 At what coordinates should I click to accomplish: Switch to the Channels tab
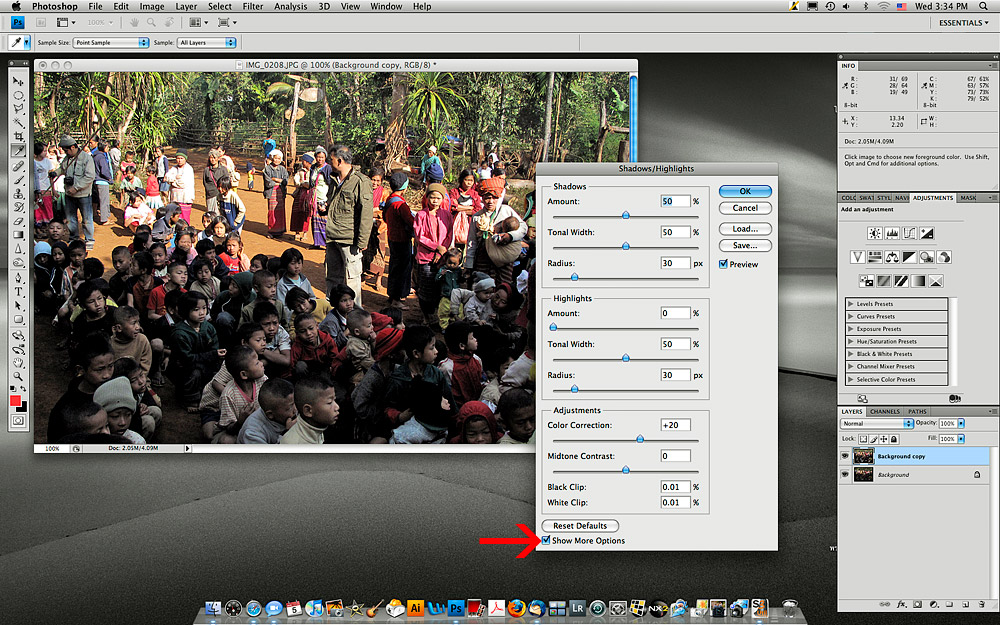(884, 411)
